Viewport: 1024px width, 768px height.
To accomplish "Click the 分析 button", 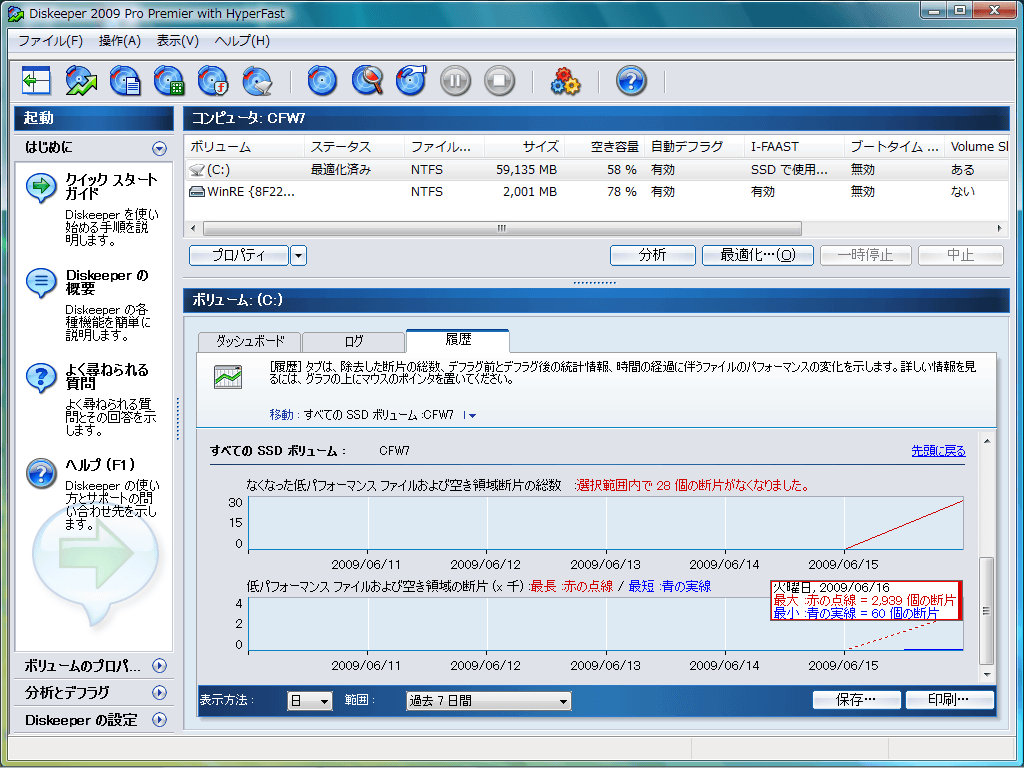I will (652, 255).
